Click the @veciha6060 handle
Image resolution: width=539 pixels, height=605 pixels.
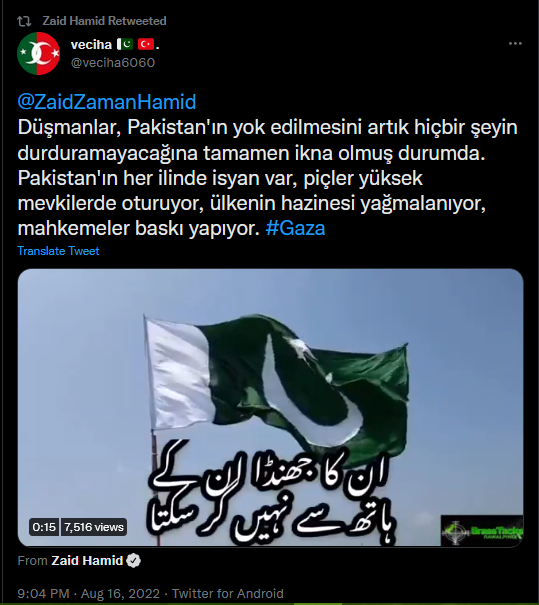coord(113,63)
